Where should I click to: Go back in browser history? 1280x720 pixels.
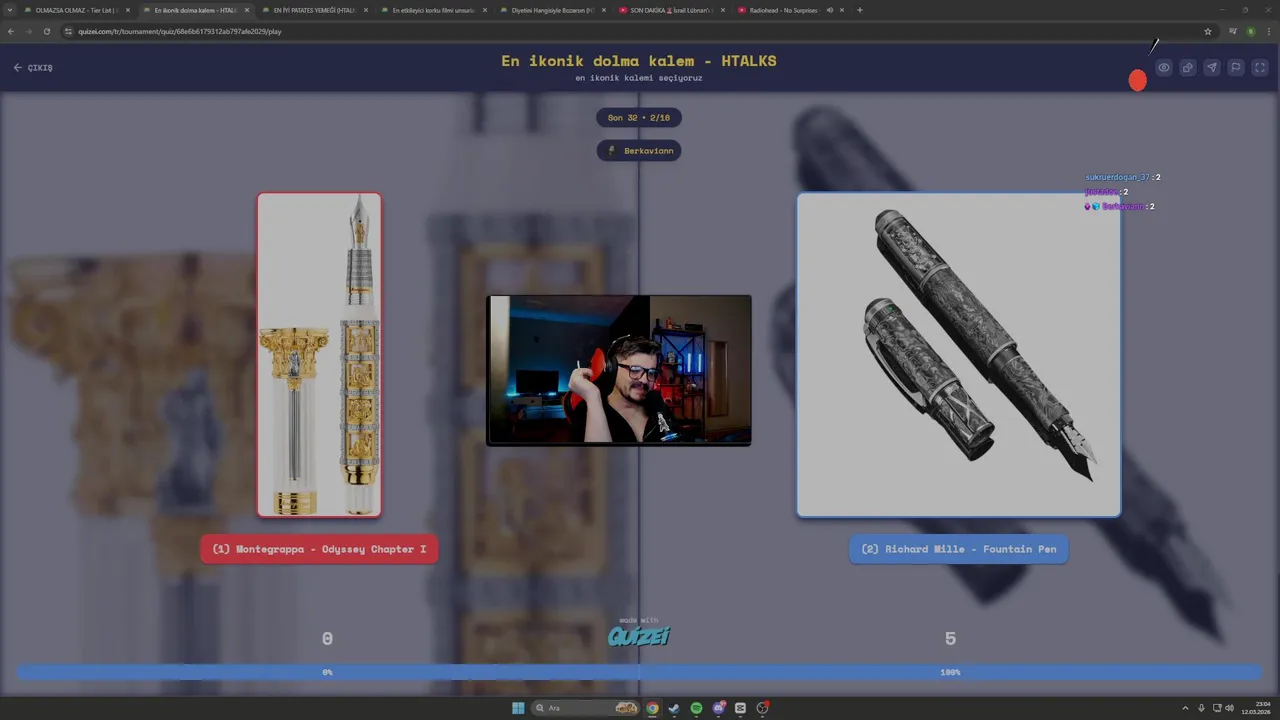point(11,31)
